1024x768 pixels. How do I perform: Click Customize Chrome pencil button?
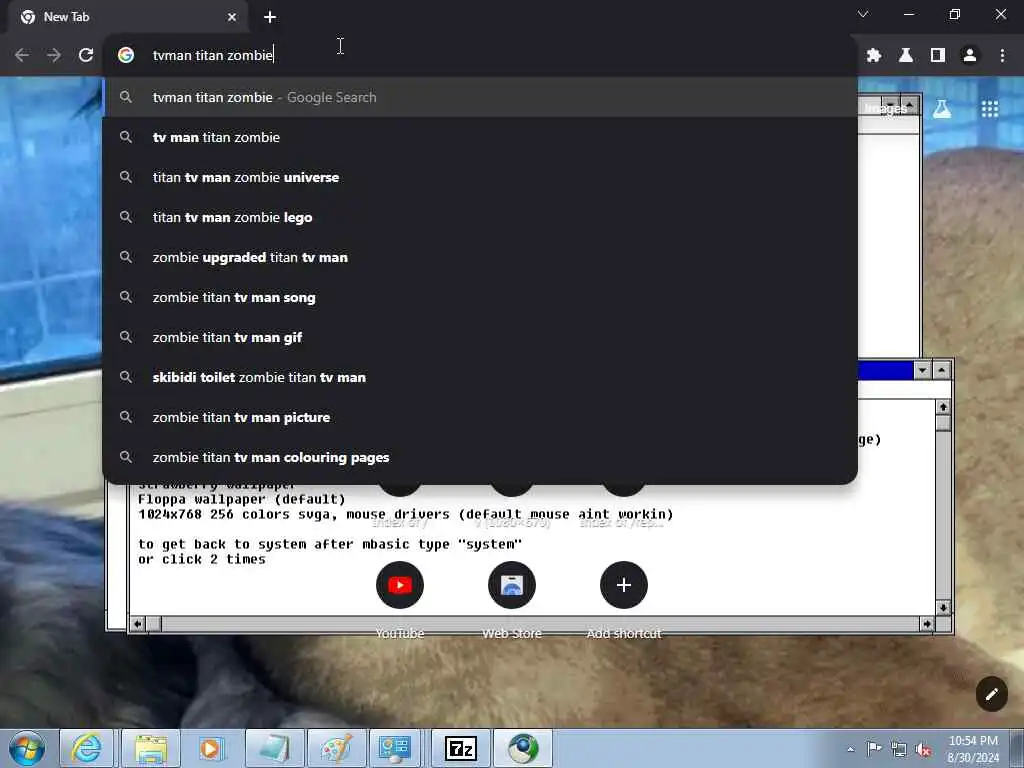tap(992, 694)
